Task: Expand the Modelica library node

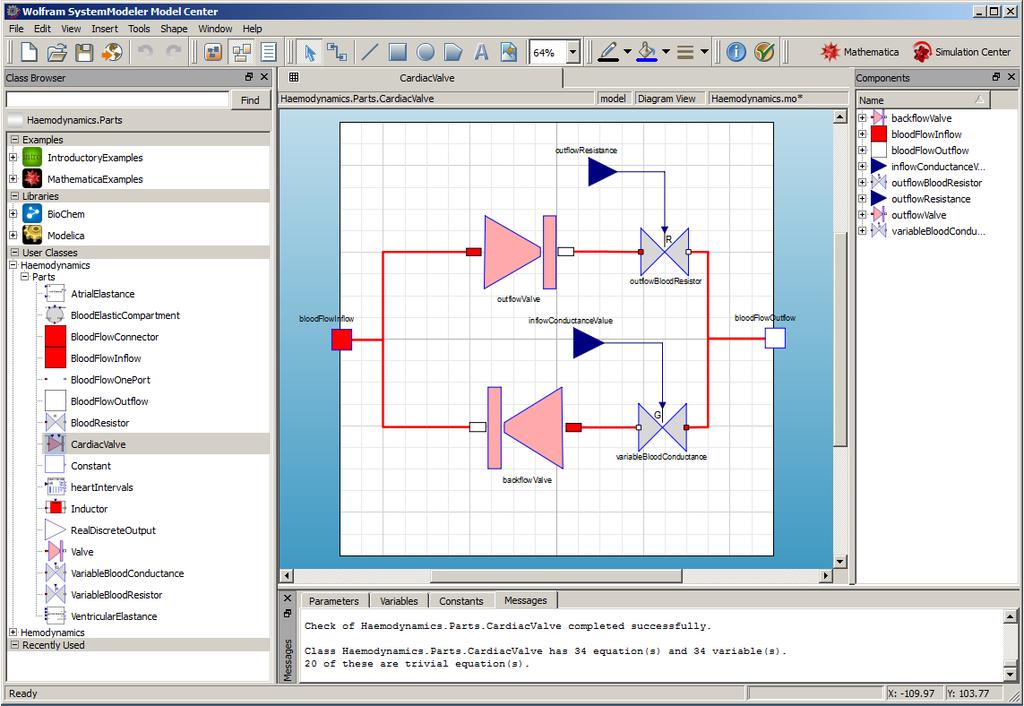Action: point(13,235)
